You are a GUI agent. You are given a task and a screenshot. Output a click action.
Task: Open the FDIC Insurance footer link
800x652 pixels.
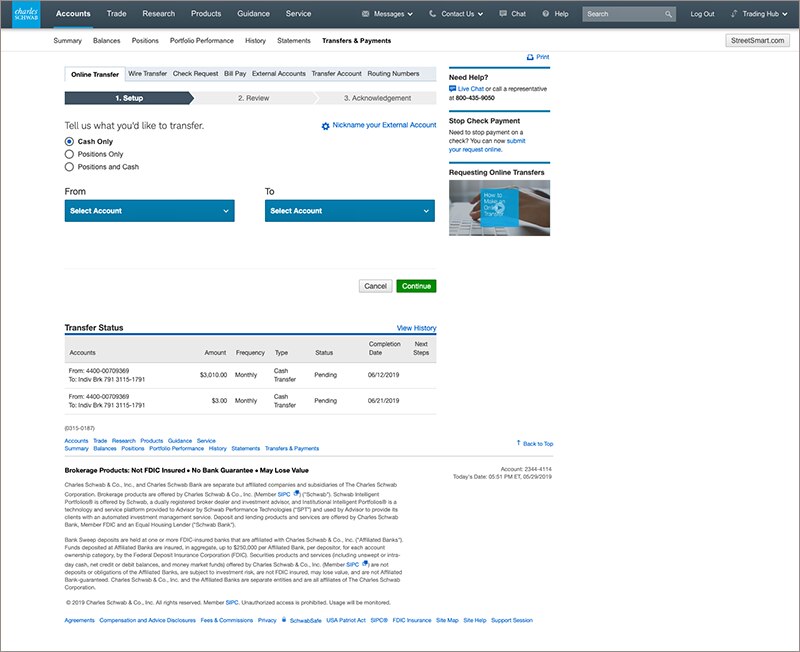coord(412,620)
